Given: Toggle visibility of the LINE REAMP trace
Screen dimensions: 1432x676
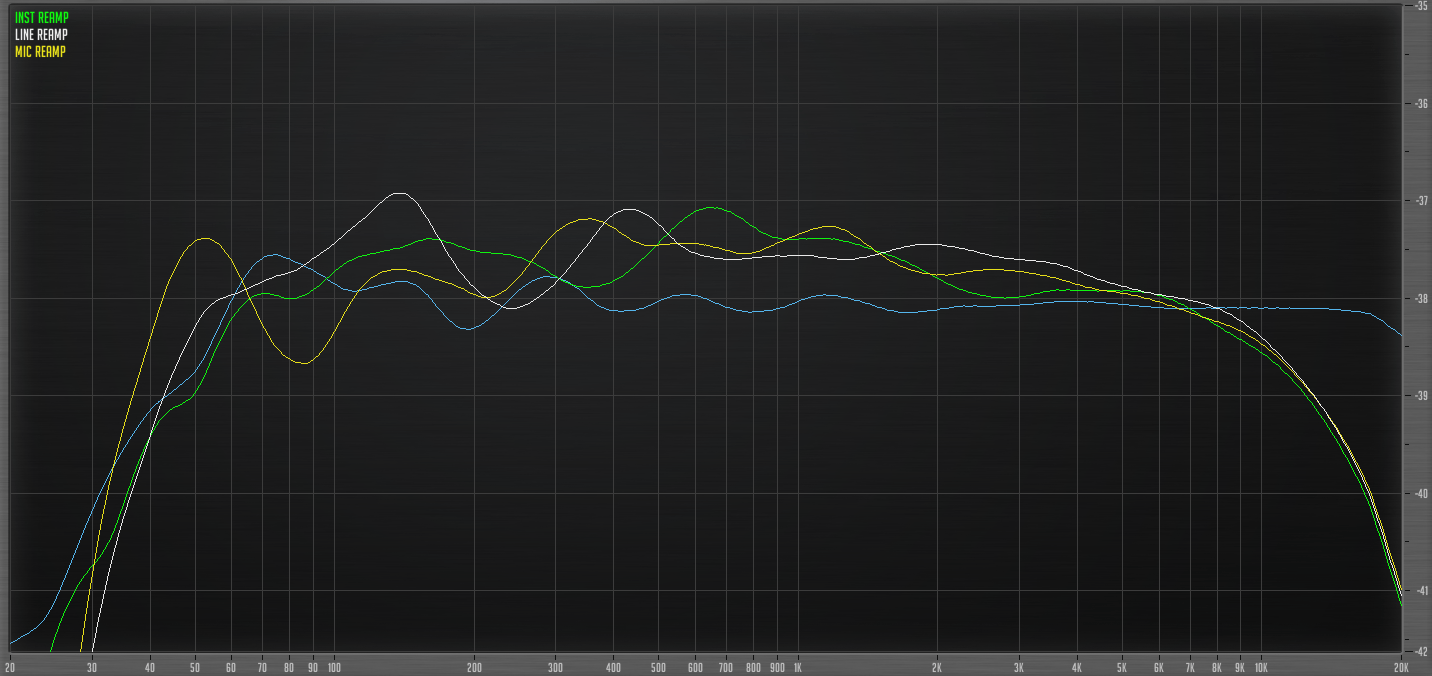Looking at the screenshot, I should (x=40, y=32).
